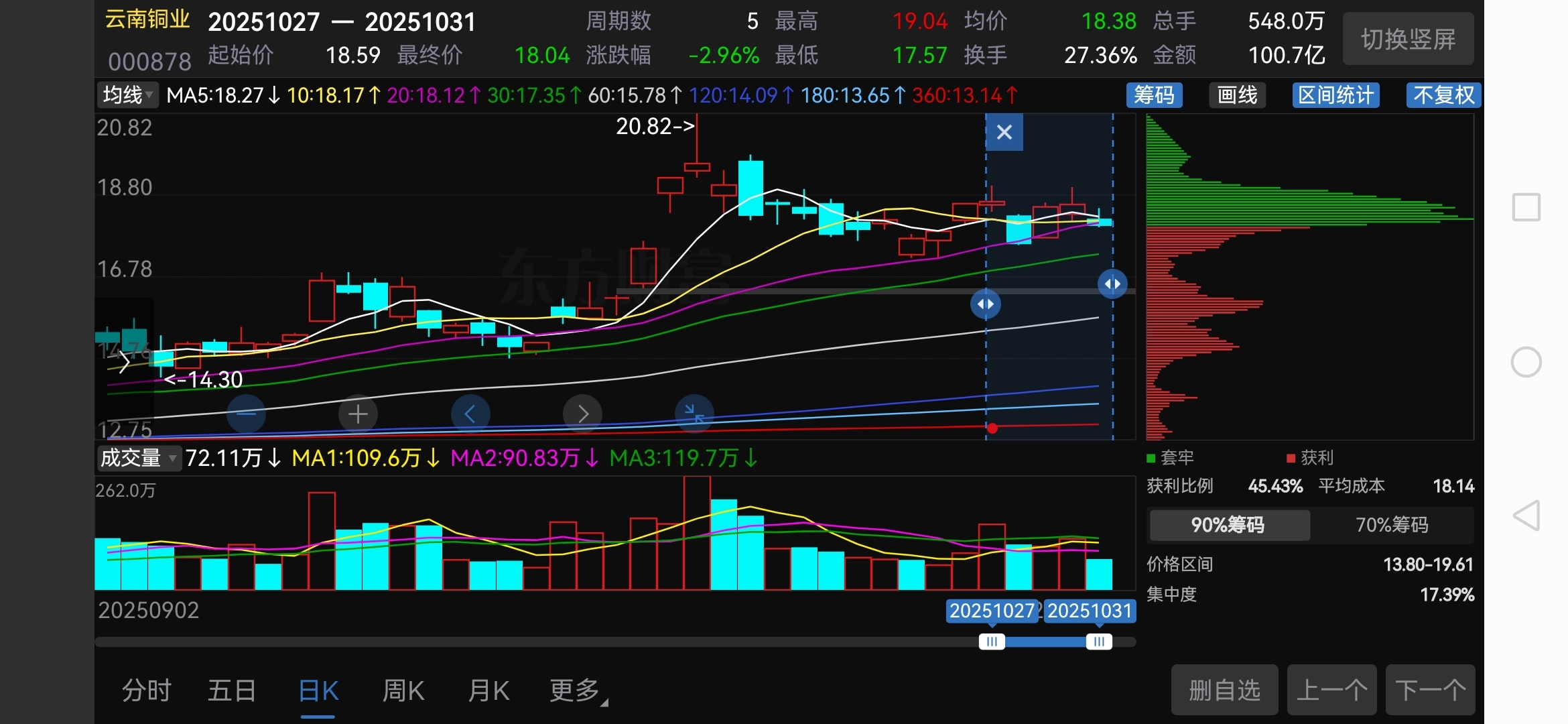Tap the 切换竖屏 button
The width and height of the screenshot is (1568, 724).
(1408, 39)
